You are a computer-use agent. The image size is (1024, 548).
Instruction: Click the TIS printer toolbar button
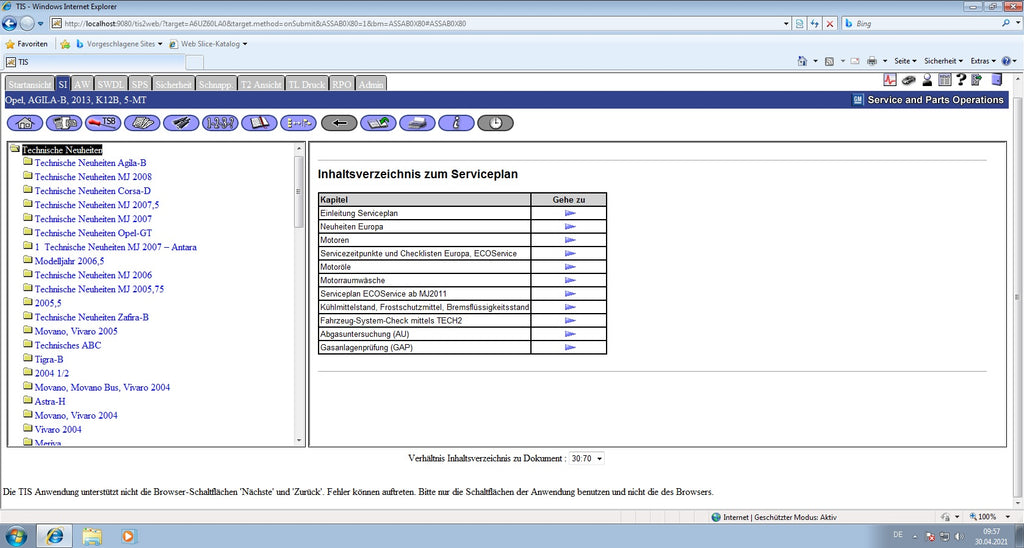[417, 123]
